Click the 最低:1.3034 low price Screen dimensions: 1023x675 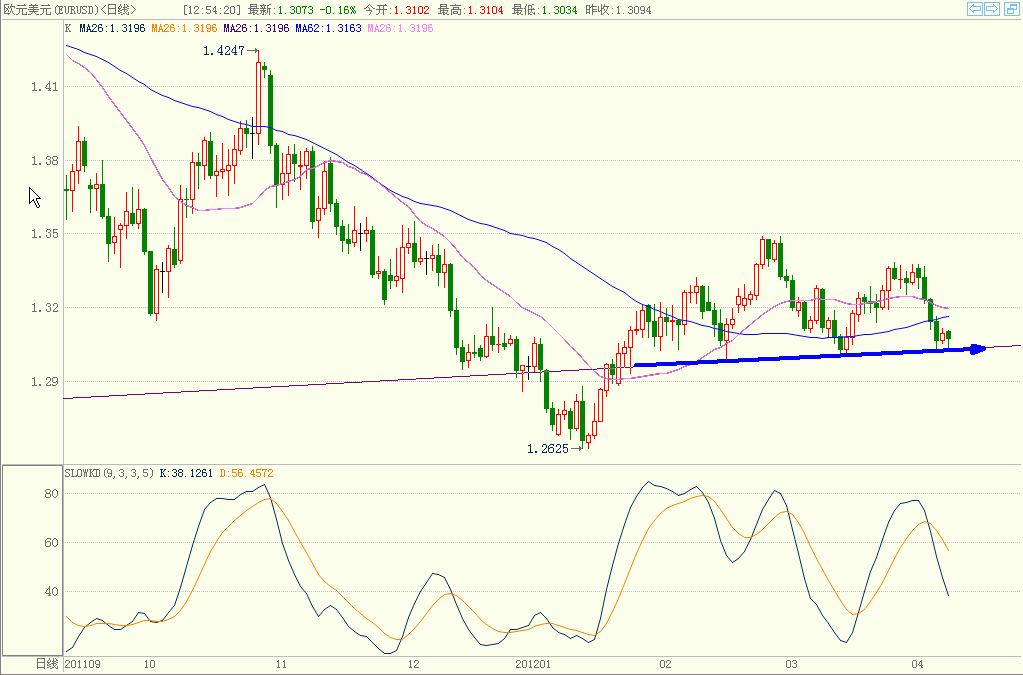coord(543,10)
